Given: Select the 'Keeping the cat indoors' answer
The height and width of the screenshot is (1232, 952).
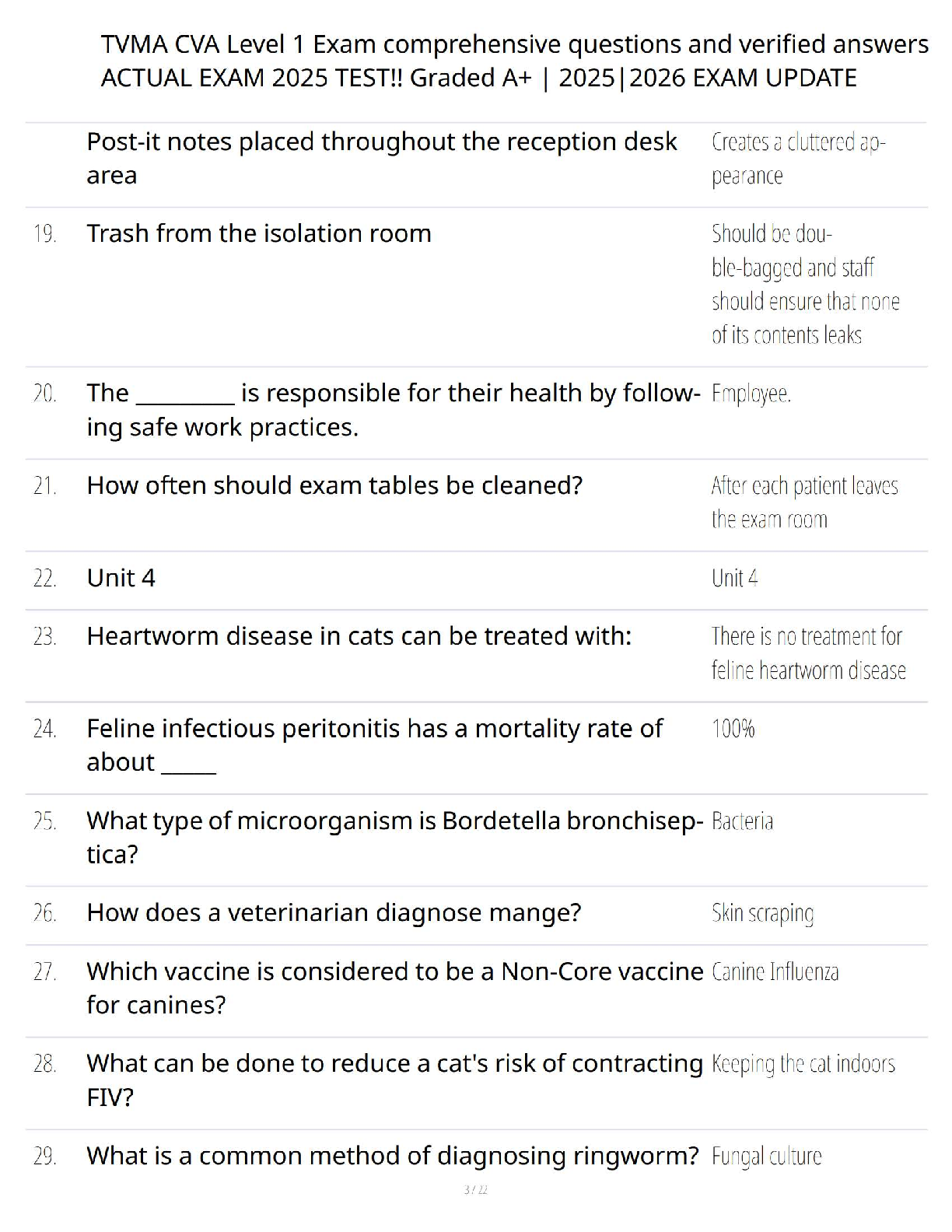Looking at the screenshot, I should tap(803, 1064).
